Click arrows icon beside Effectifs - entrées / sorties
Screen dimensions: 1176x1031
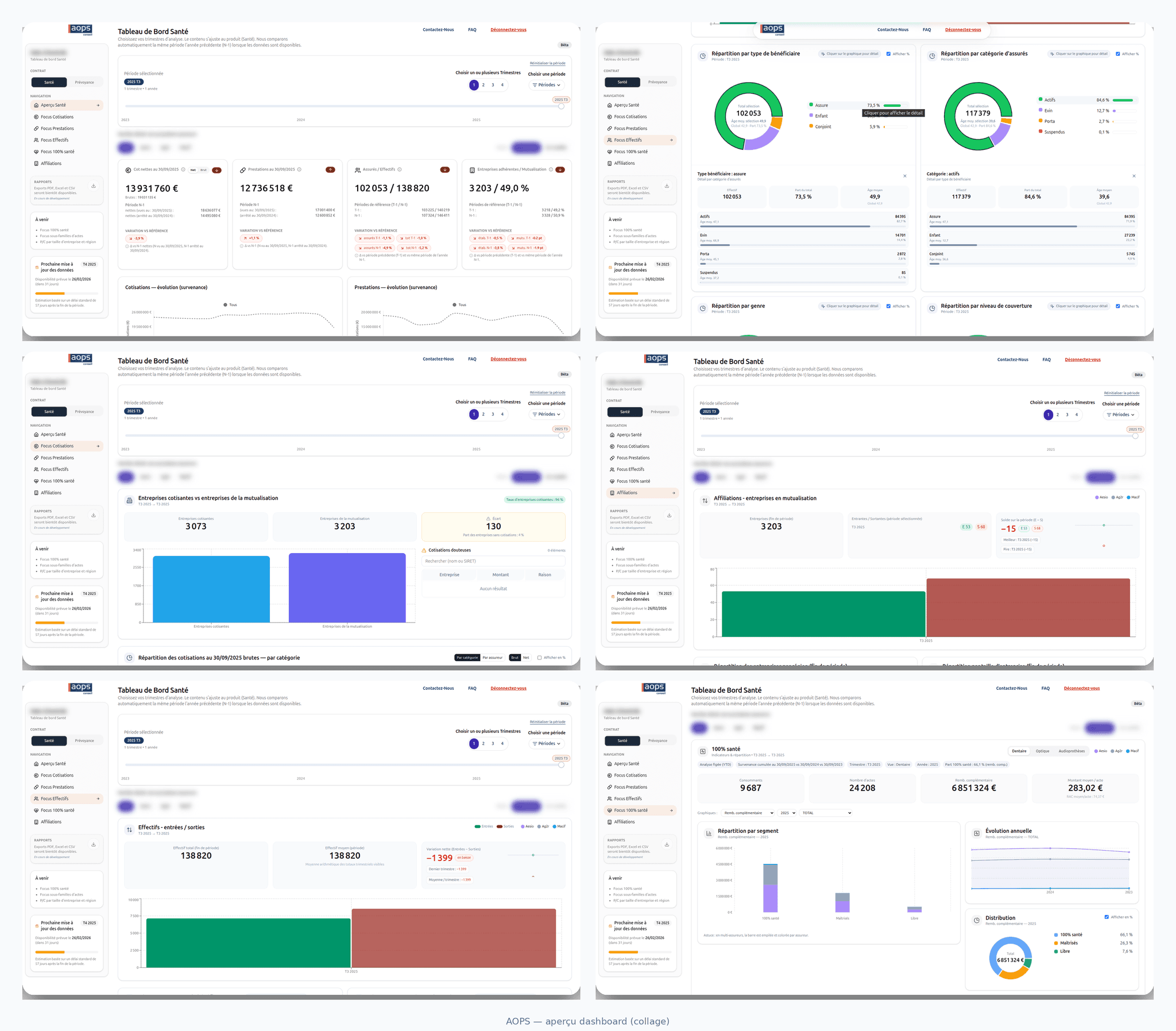[x=129, y=829]
